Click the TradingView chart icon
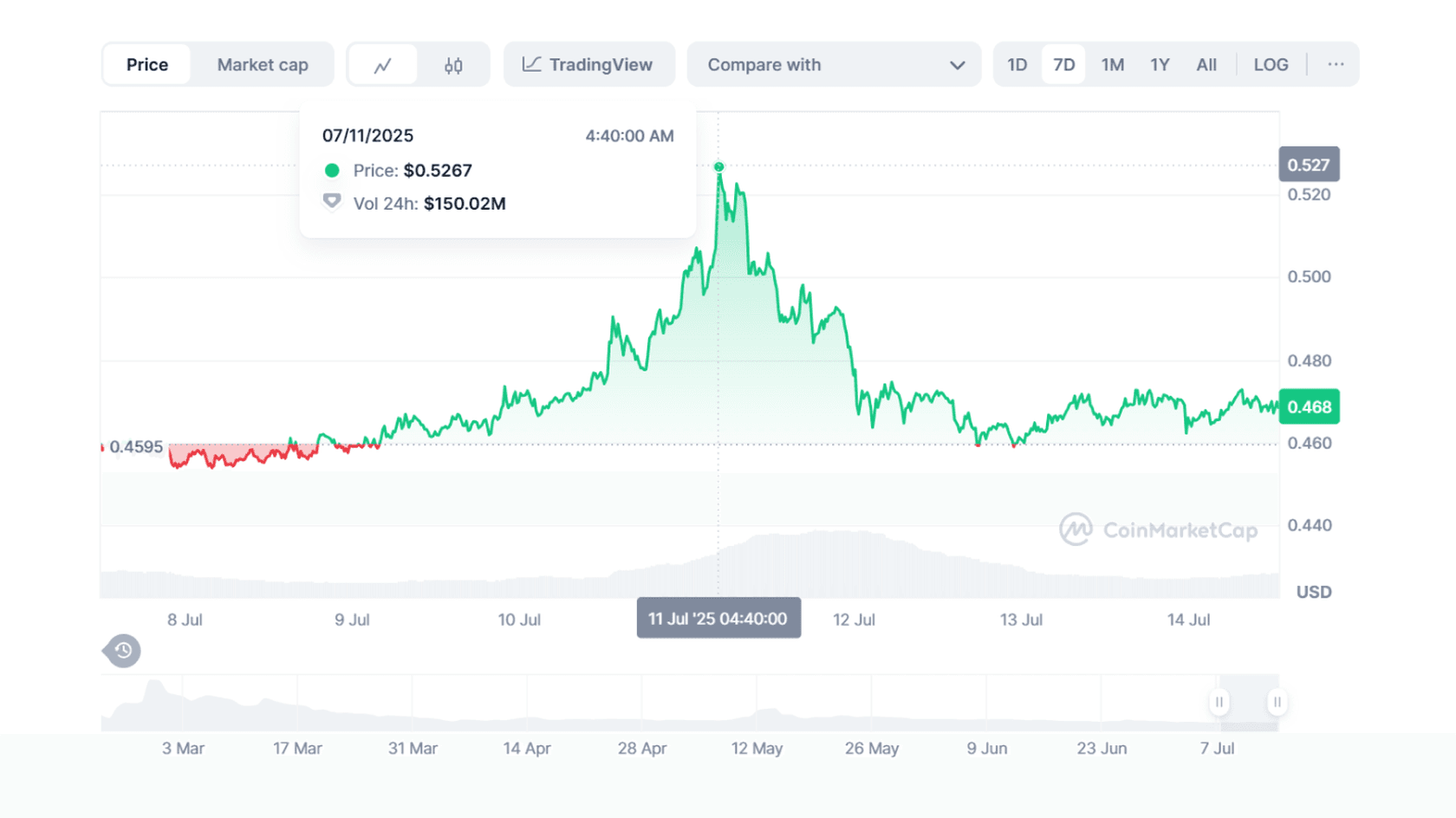 coord(531,64)
